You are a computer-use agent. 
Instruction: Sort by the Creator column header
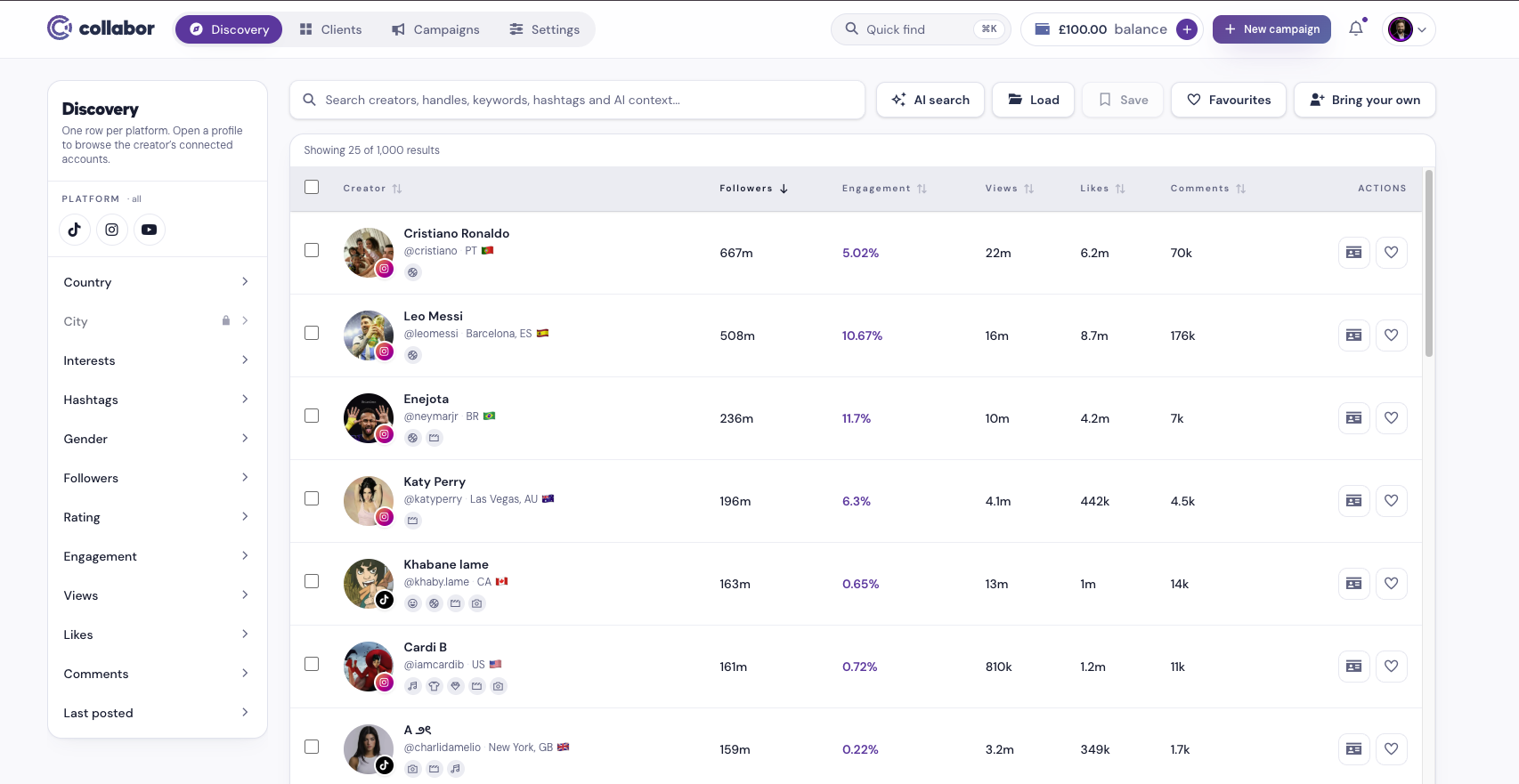[372, 189]
